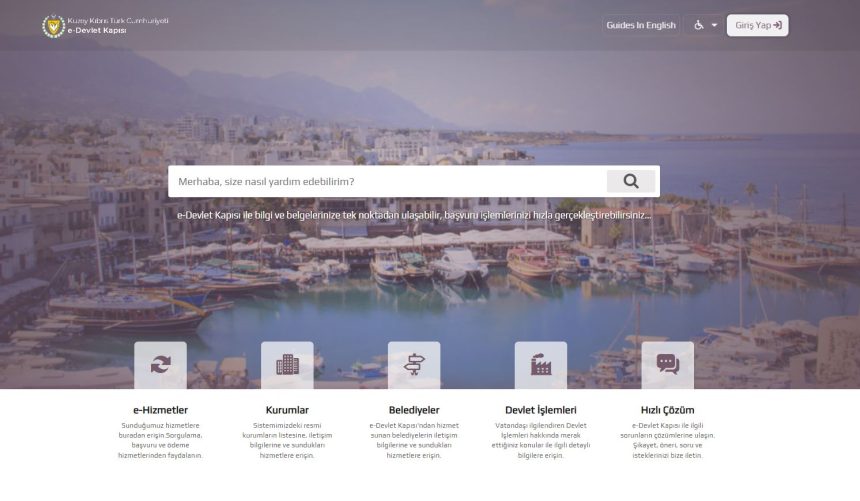Click the e-Hizmetler description text
860x501 pixels.
point(160,440)
